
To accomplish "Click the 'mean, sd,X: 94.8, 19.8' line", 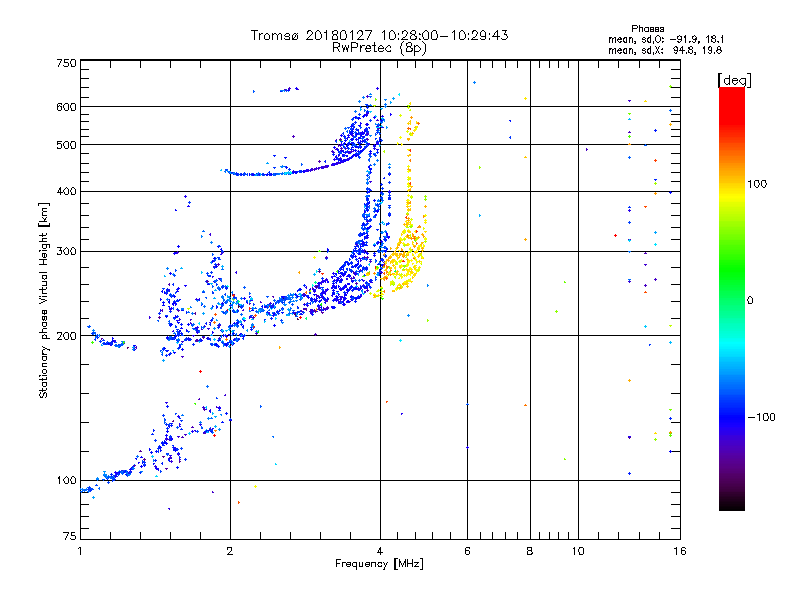I will coord(665,50).
